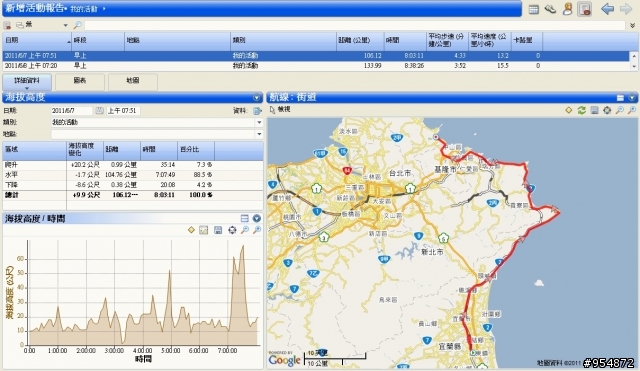
Task: Expand the 我的活動 breadcrumb arrow in title
Action: (x=104, y=9)
